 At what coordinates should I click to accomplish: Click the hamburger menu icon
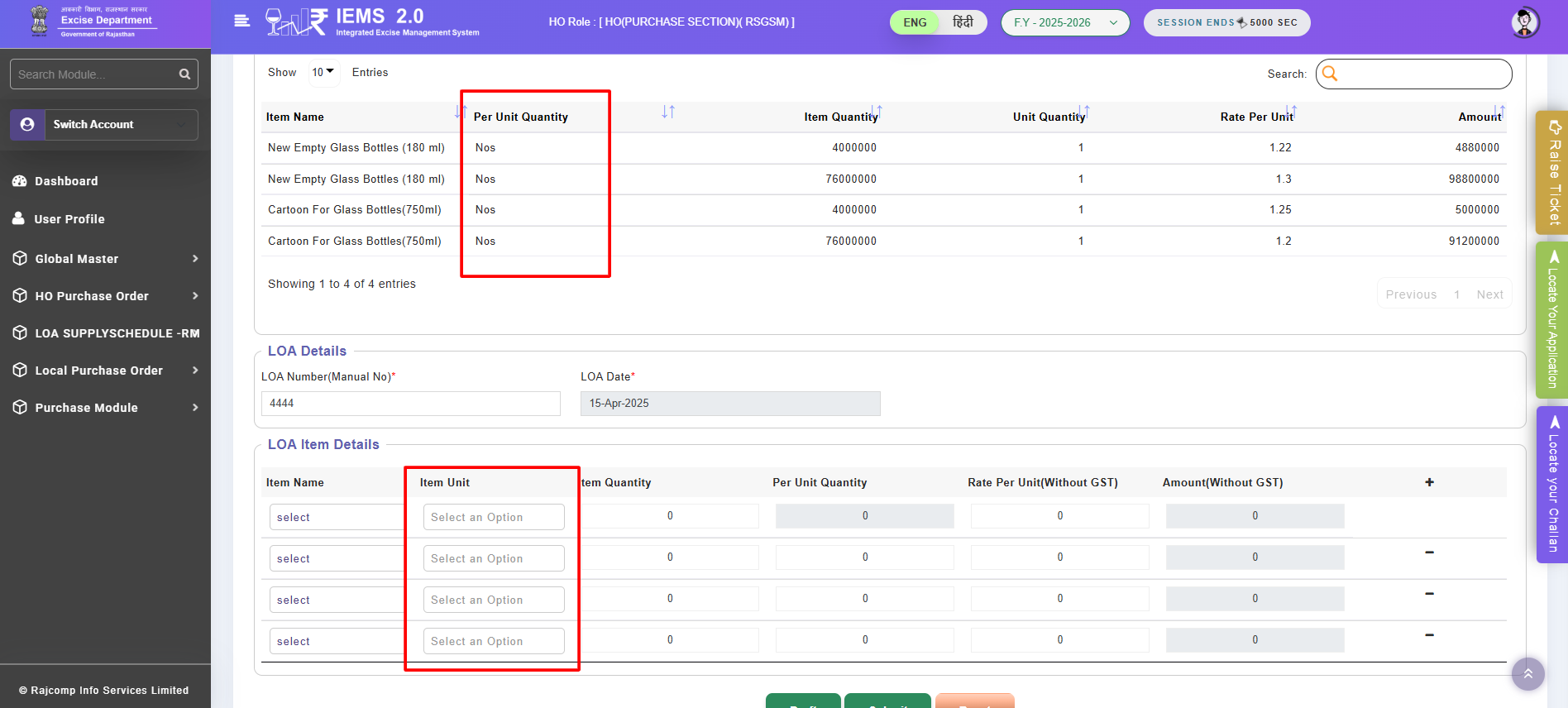click(241, 22)
